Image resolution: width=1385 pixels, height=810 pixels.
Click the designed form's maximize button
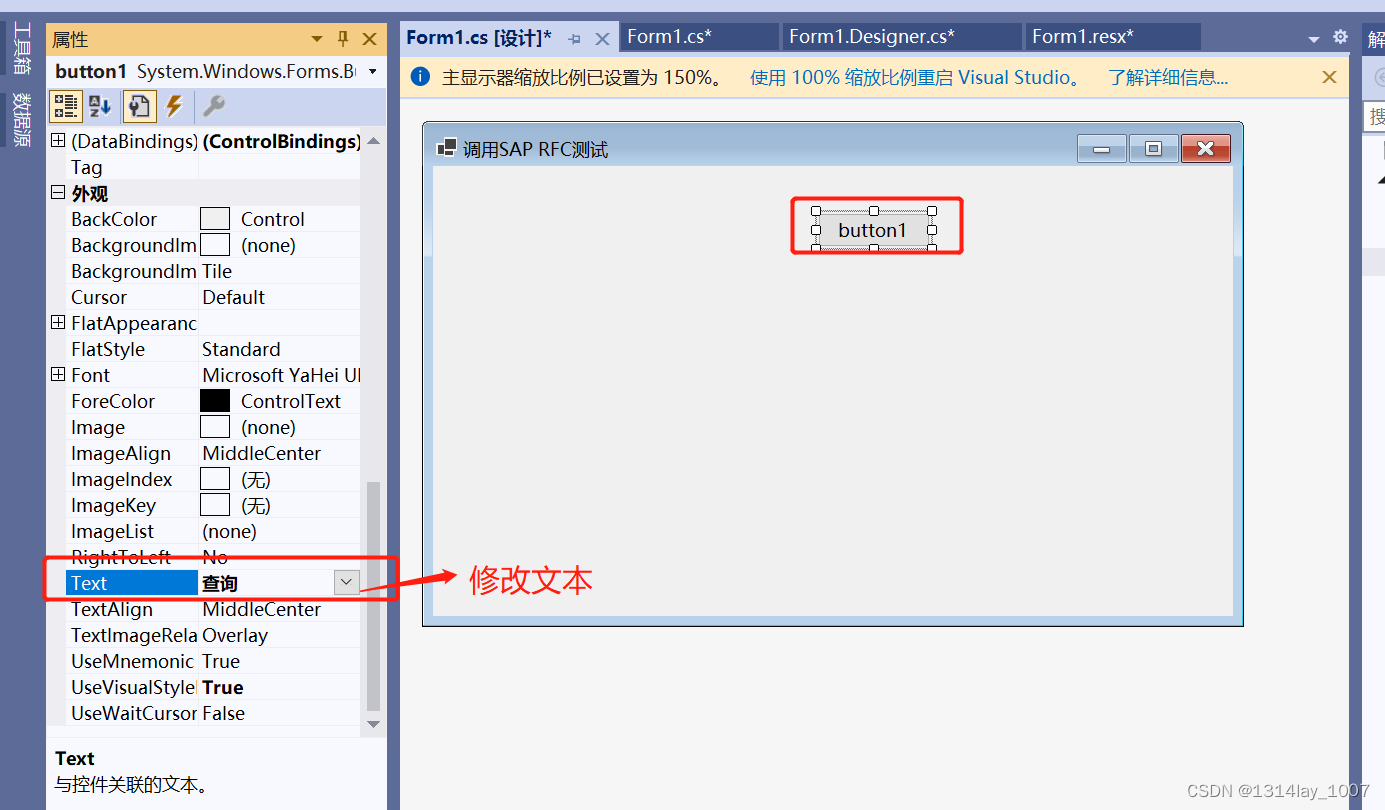pyautogui.click(x=1154, y=149)
